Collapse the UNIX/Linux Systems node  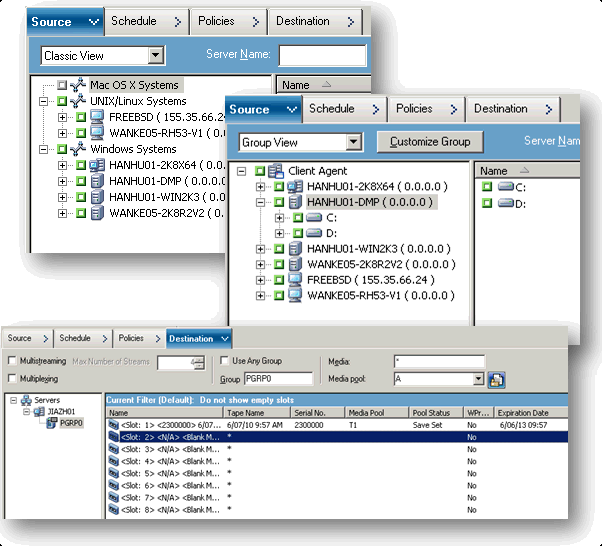[x=43, y=101]
